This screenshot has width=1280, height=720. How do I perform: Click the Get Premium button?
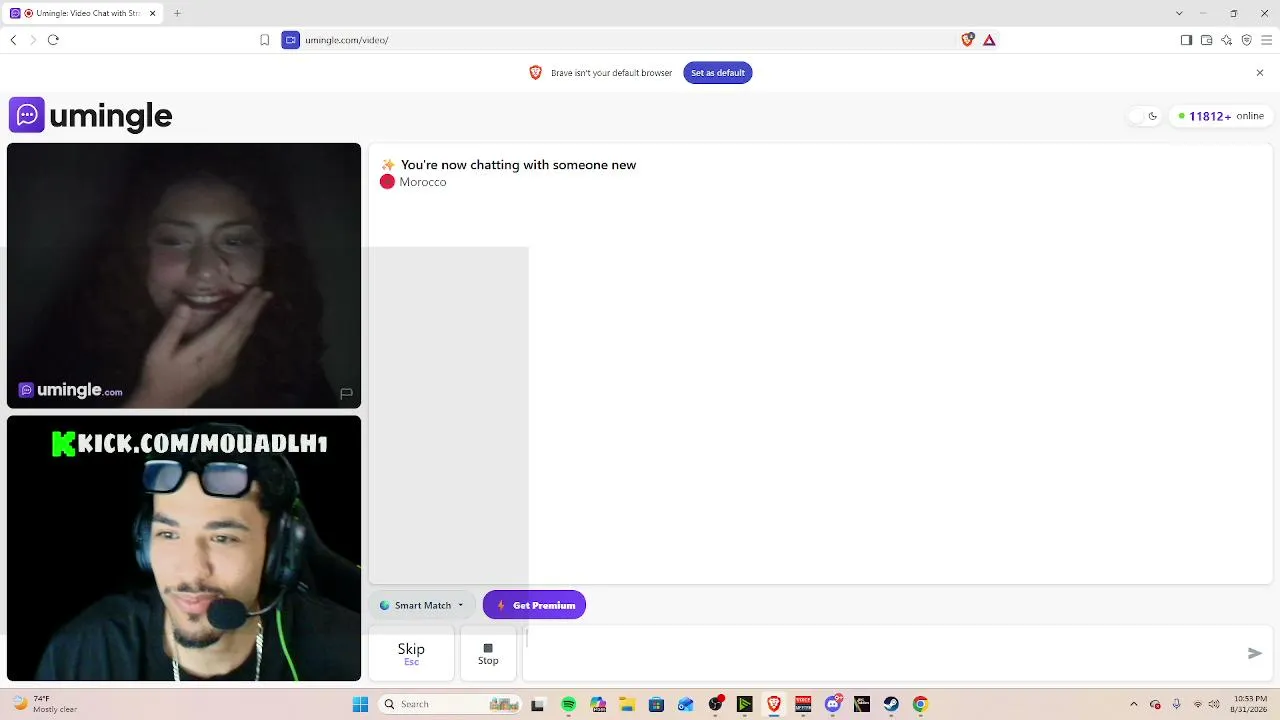(534, 605)
